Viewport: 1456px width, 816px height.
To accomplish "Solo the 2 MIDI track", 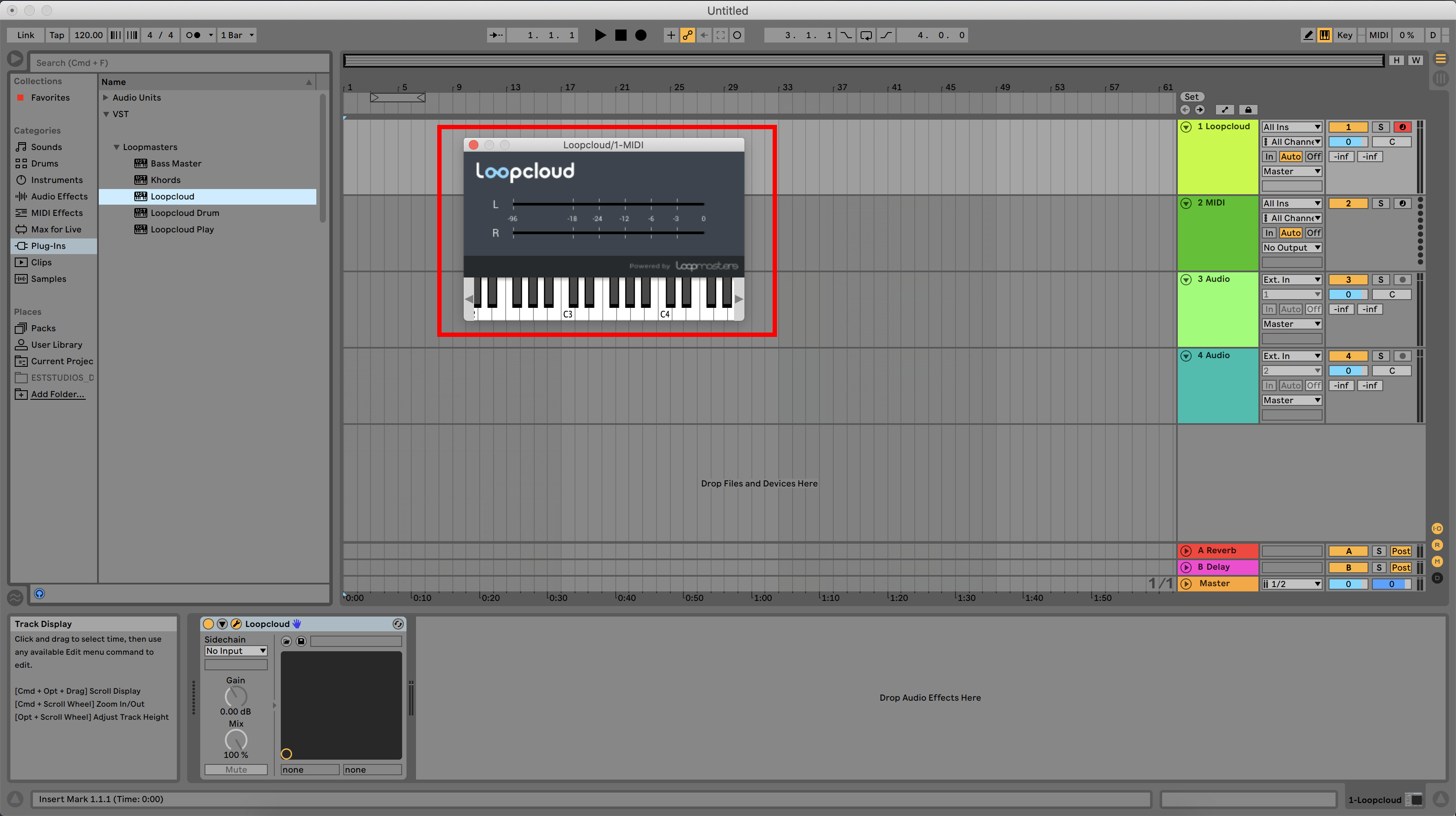I will (1381, 203).
